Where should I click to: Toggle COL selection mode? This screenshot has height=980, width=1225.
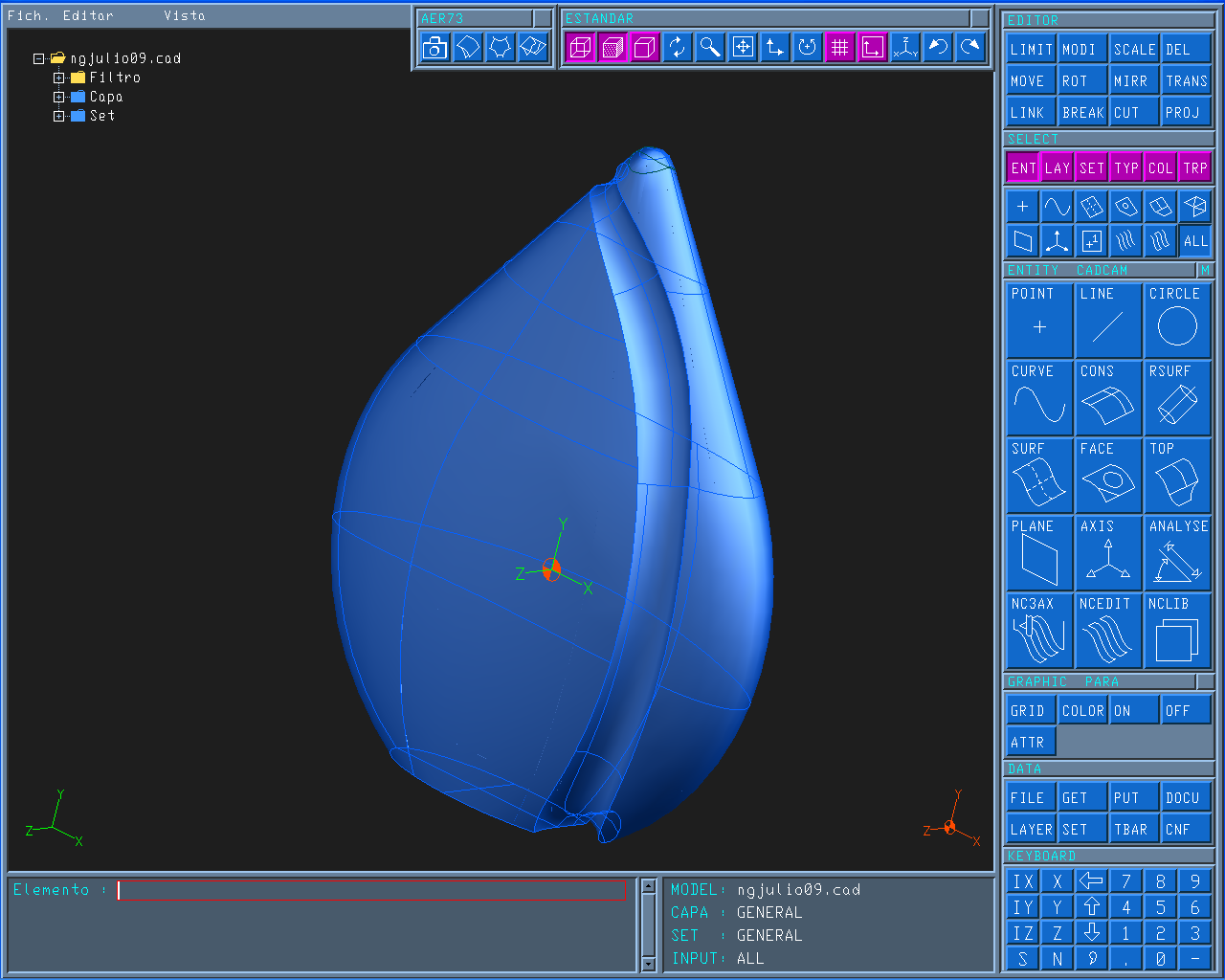coord(1161,167)
